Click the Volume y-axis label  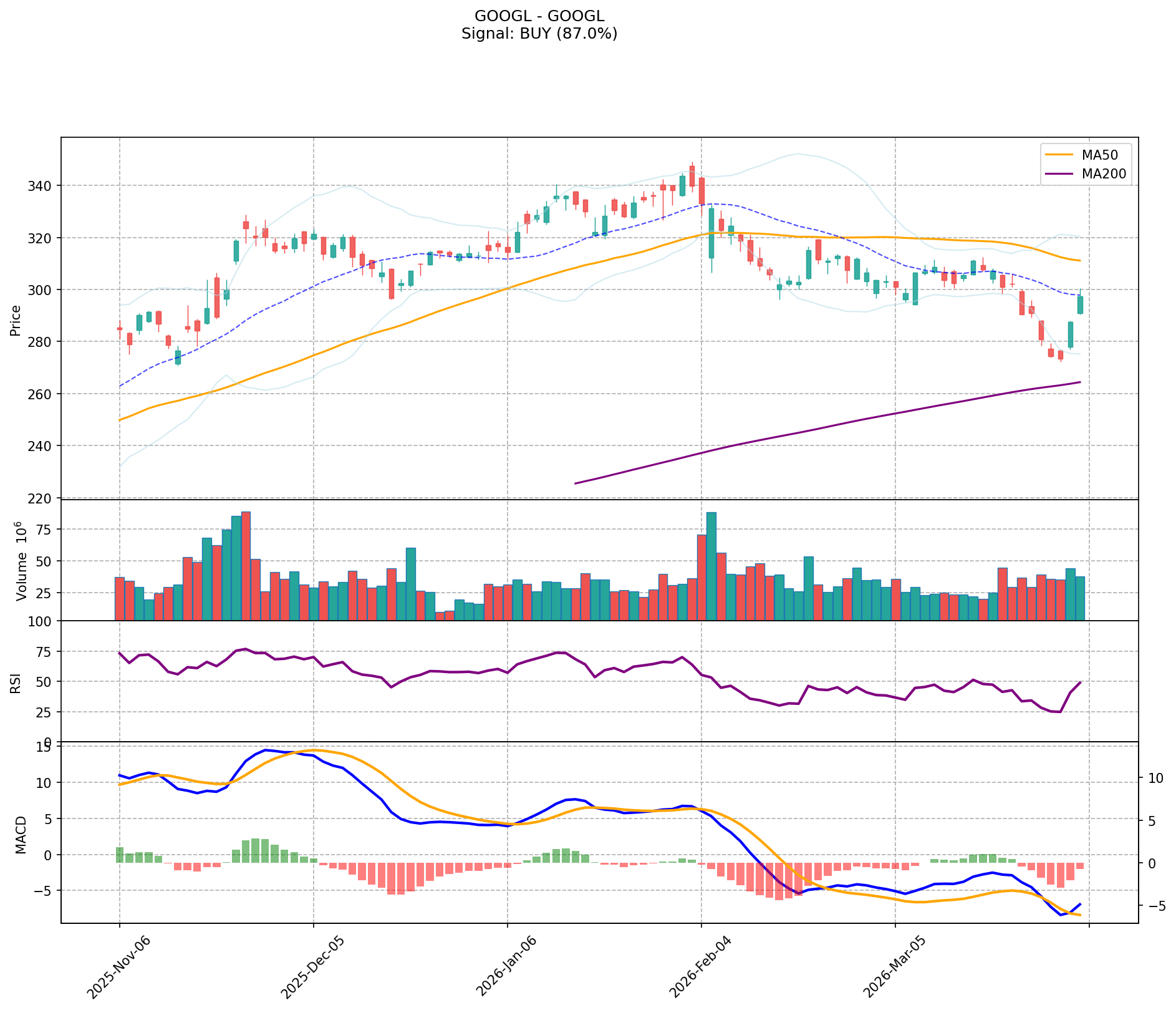21,560
